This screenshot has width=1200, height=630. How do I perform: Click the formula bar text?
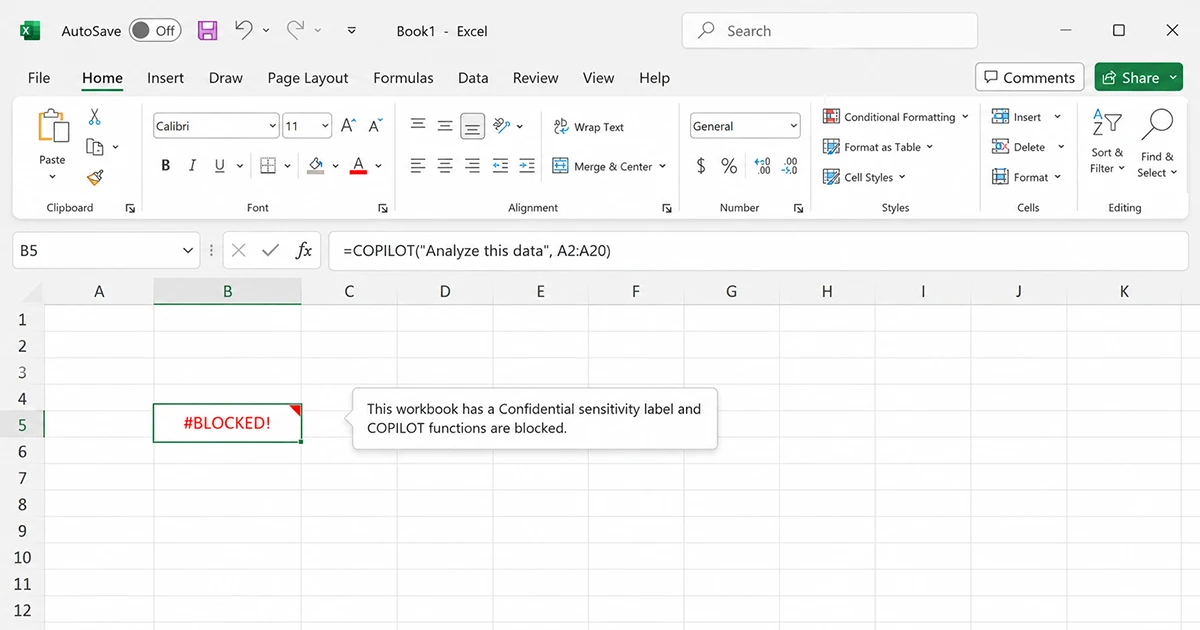[476, 251]
